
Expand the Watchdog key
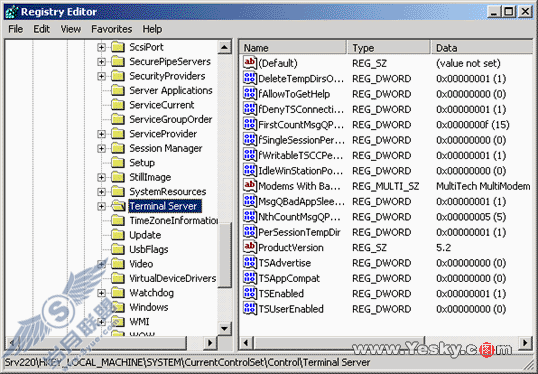tap(101, 293)
